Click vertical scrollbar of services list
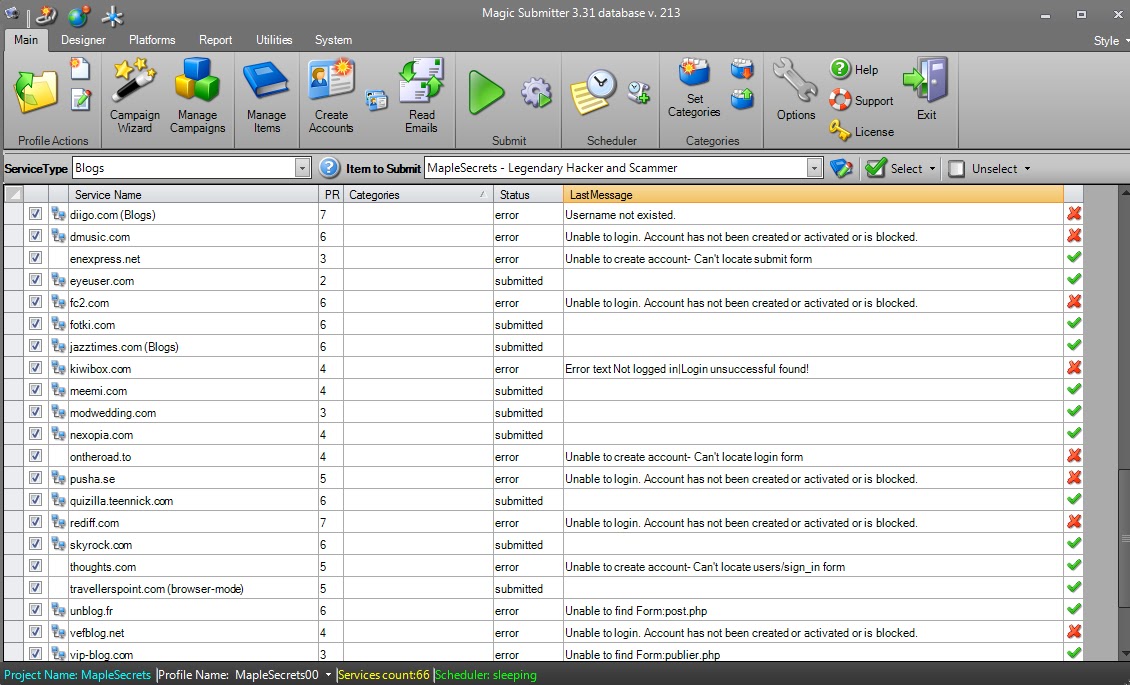The width and height of the screenshot is (1130, 685). click(x=1124, y=540)
